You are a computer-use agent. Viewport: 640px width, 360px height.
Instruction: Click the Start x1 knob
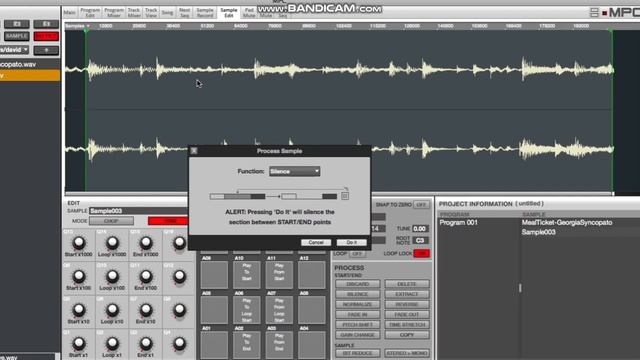[79, 344]
